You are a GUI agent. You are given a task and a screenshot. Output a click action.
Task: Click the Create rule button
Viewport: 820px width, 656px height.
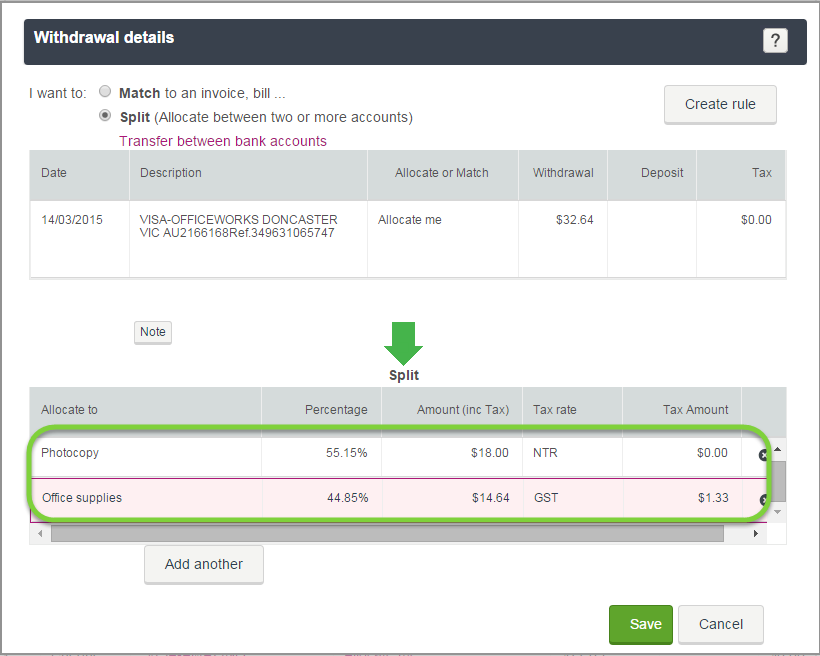720,105
